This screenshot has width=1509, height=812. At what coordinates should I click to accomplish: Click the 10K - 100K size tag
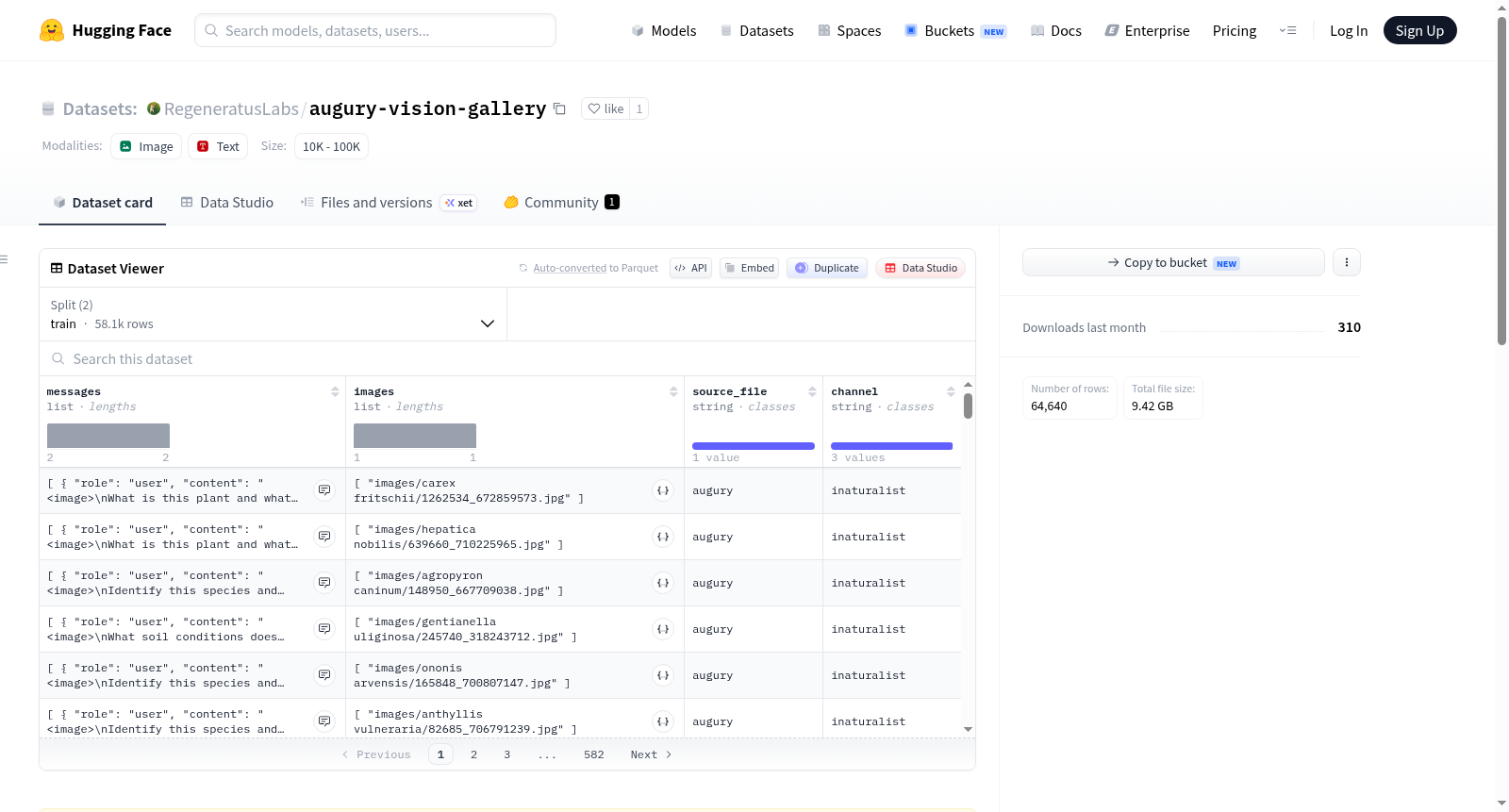331,146
